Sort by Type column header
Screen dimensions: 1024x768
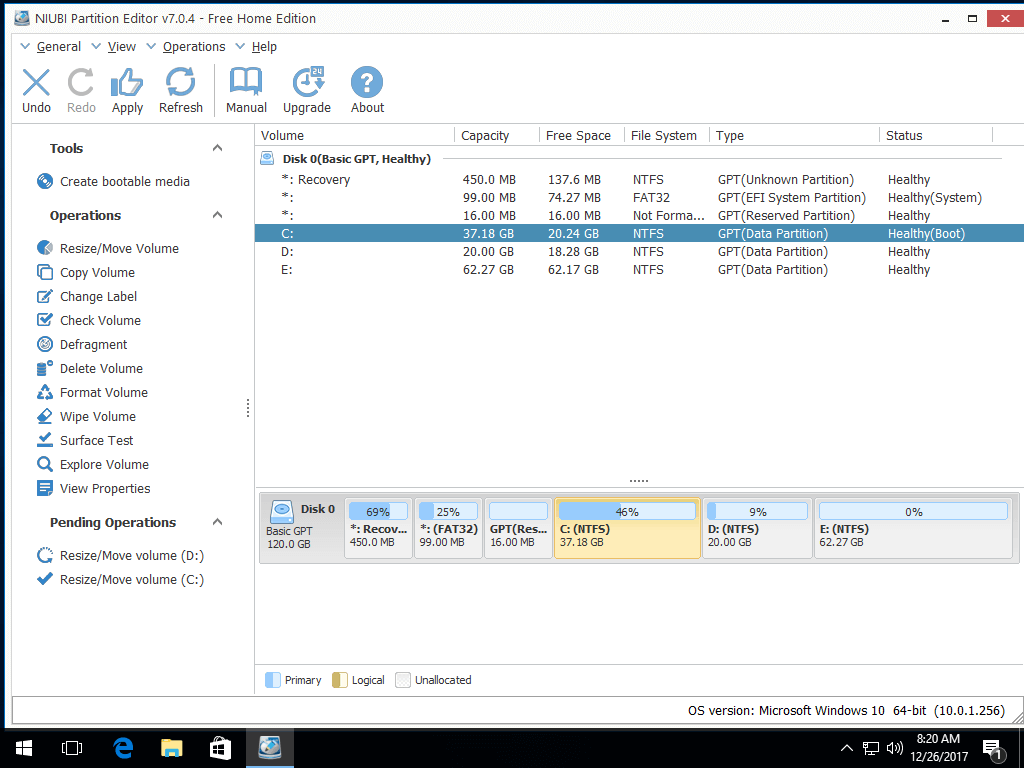pos(795,135)
